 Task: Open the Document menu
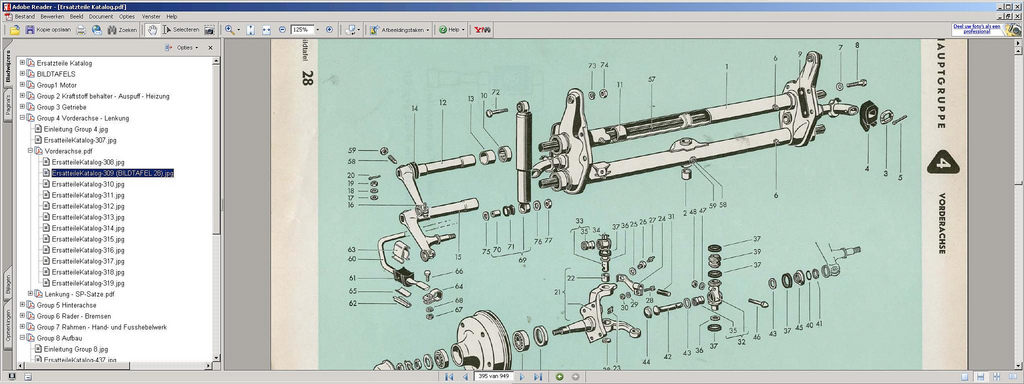tap(101, 16)
